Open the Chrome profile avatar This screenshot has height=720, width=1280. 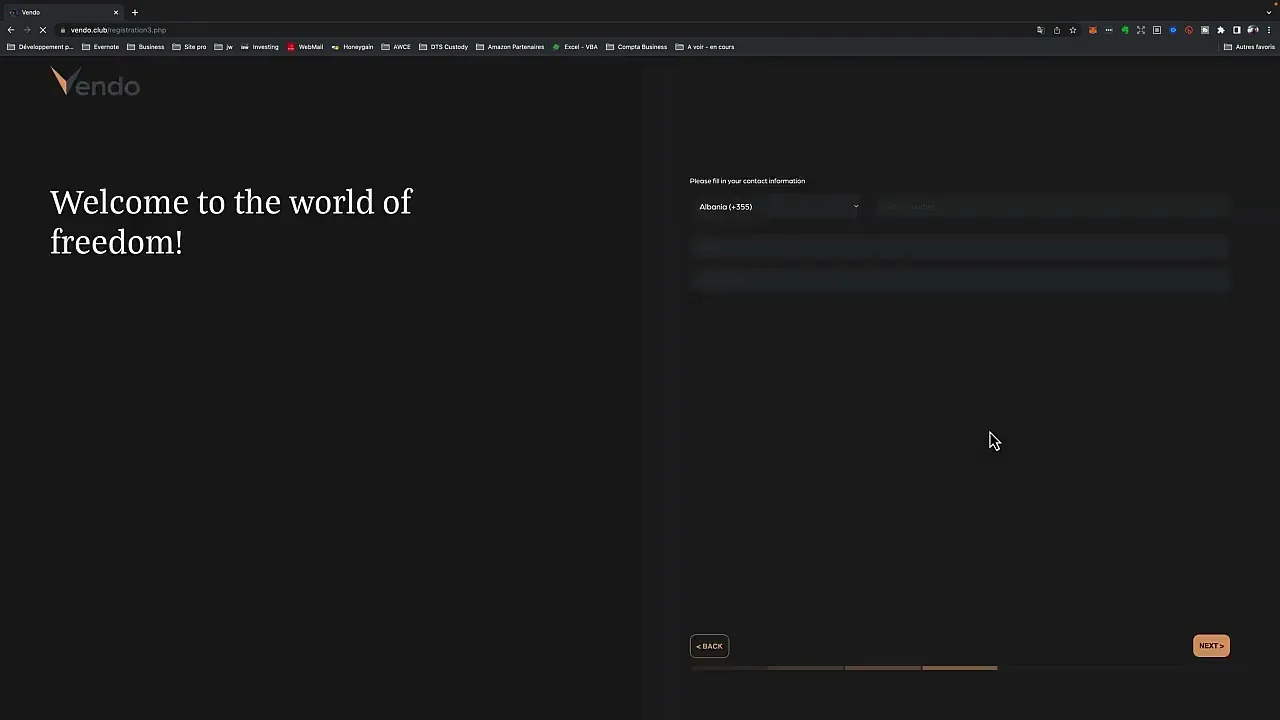(x=1252, y=30)
